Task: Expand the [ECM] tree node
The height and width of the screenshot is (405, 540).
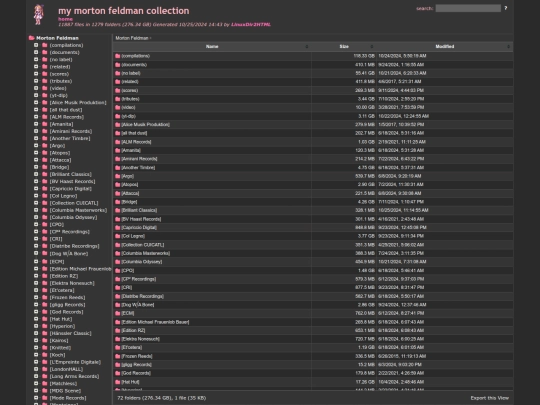Action: point(36,261)
